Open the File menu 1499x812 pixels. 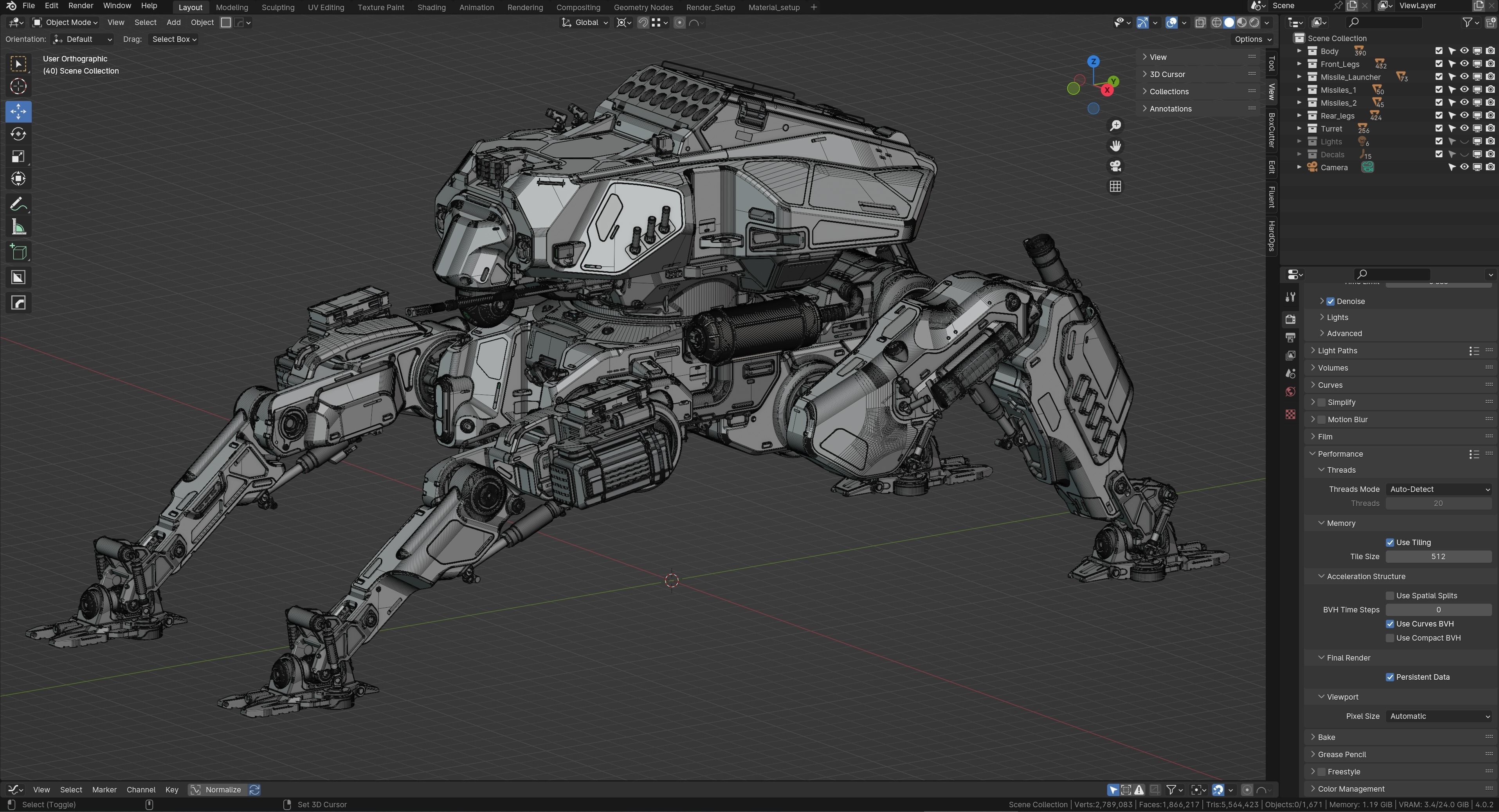pyautogui.click(x=28, y=6)
